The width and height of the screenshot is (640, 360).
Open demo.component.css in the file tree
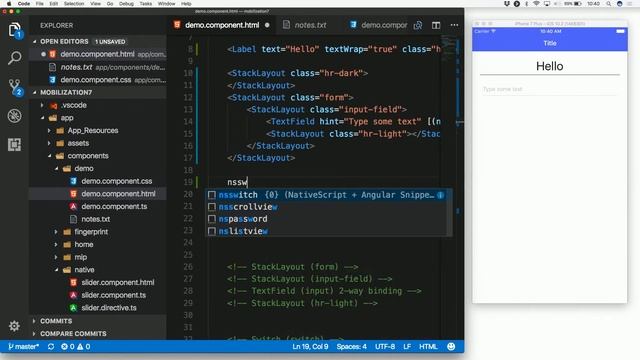point(98,181)
